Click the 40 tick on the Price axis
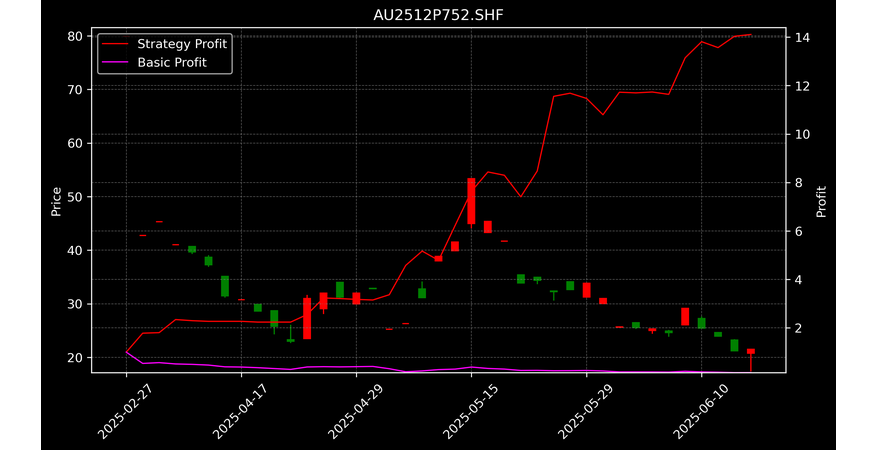The height and width of the screenshot is (450, 878). 76,250
